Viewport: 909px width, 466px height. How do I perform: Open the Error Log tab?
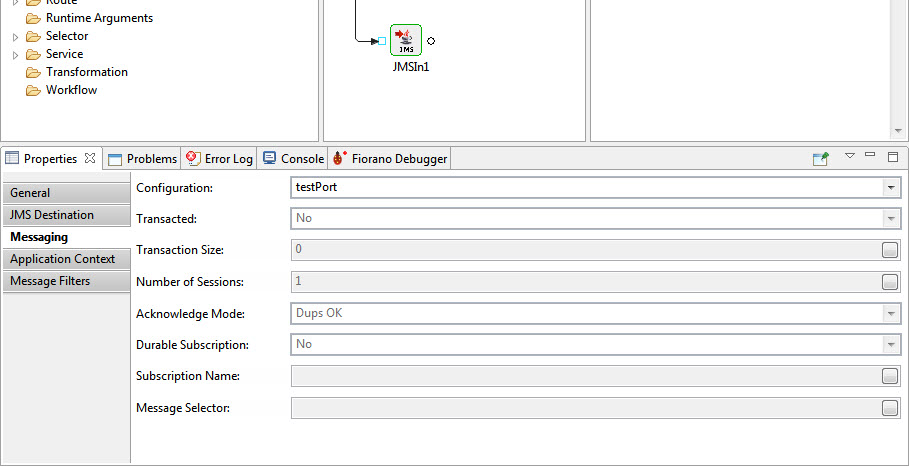[219, 159]
